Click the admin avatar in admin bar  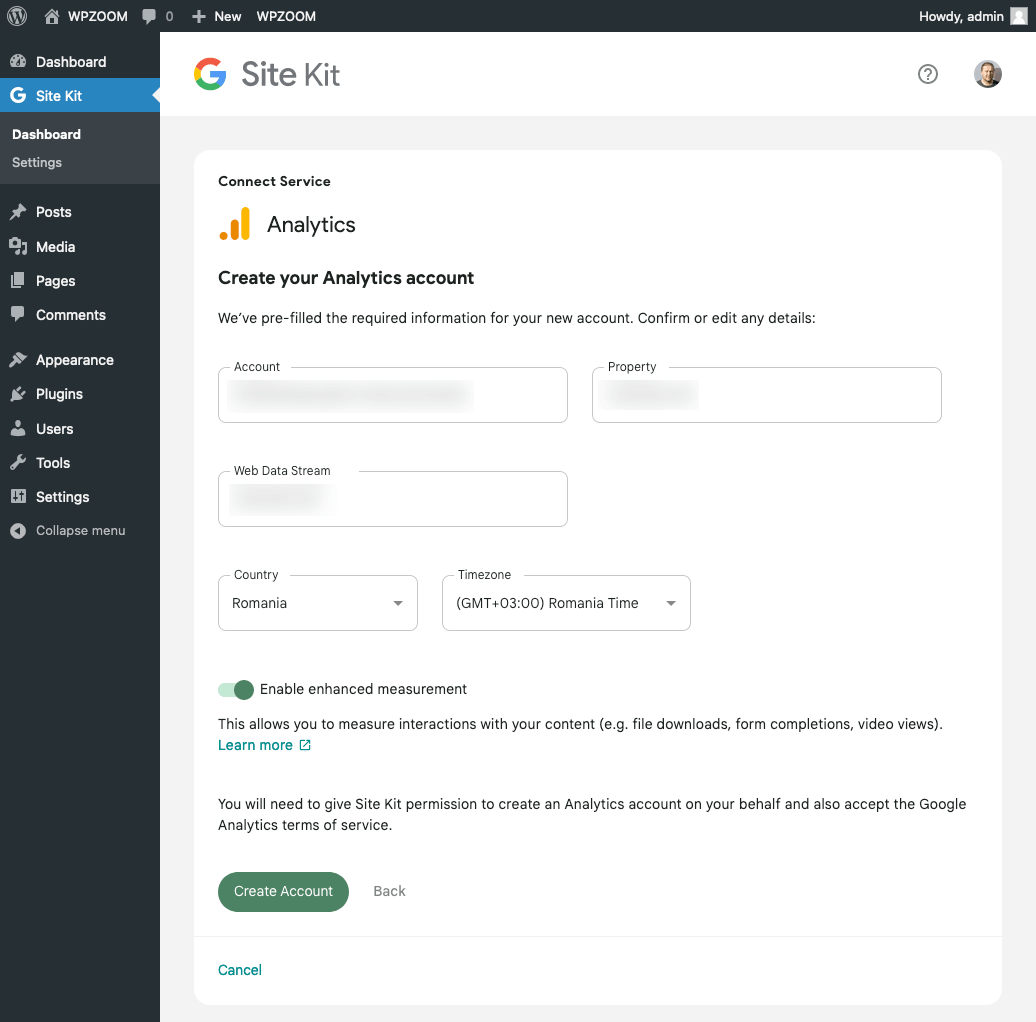point(1019,16)
